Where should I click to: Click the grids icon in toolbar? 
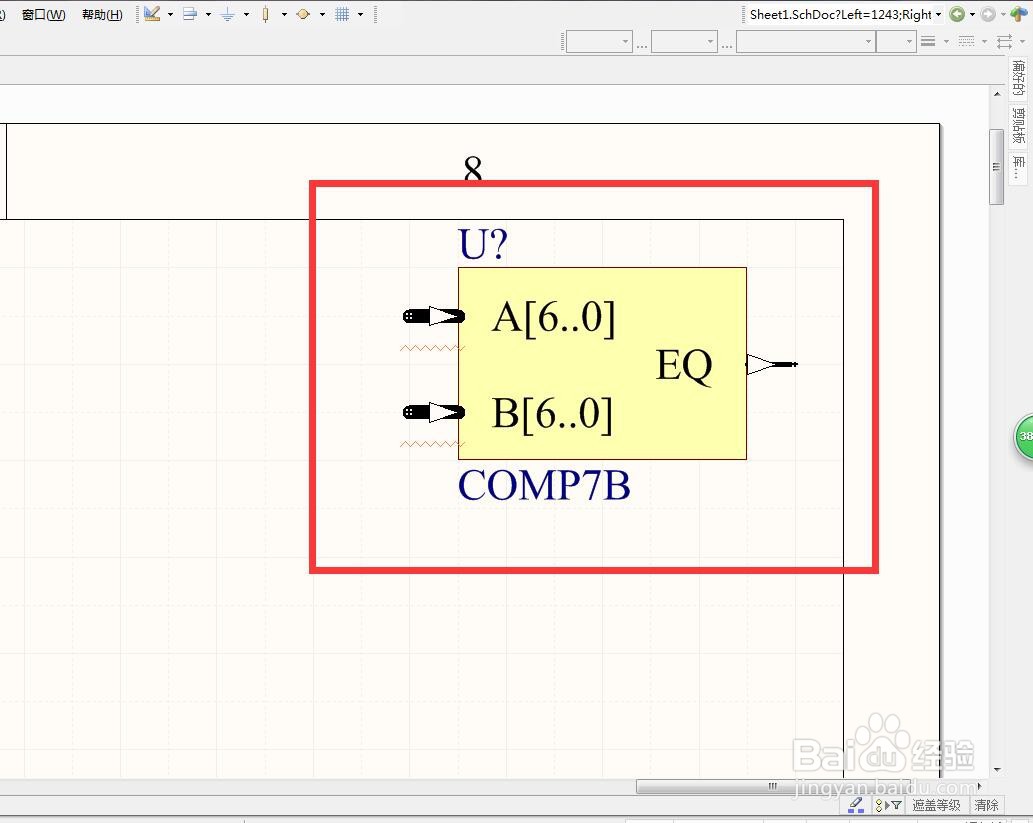tap(342, 14)
